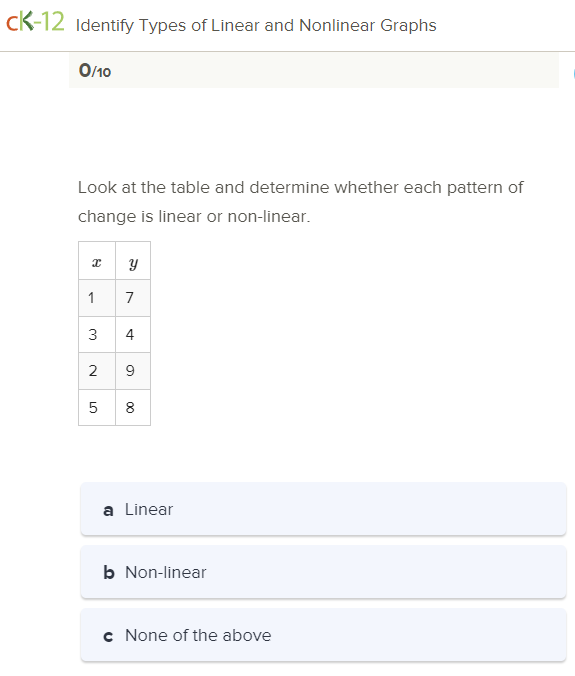
Task: Click the 0/10 score indicator
Action: [95, 71]
